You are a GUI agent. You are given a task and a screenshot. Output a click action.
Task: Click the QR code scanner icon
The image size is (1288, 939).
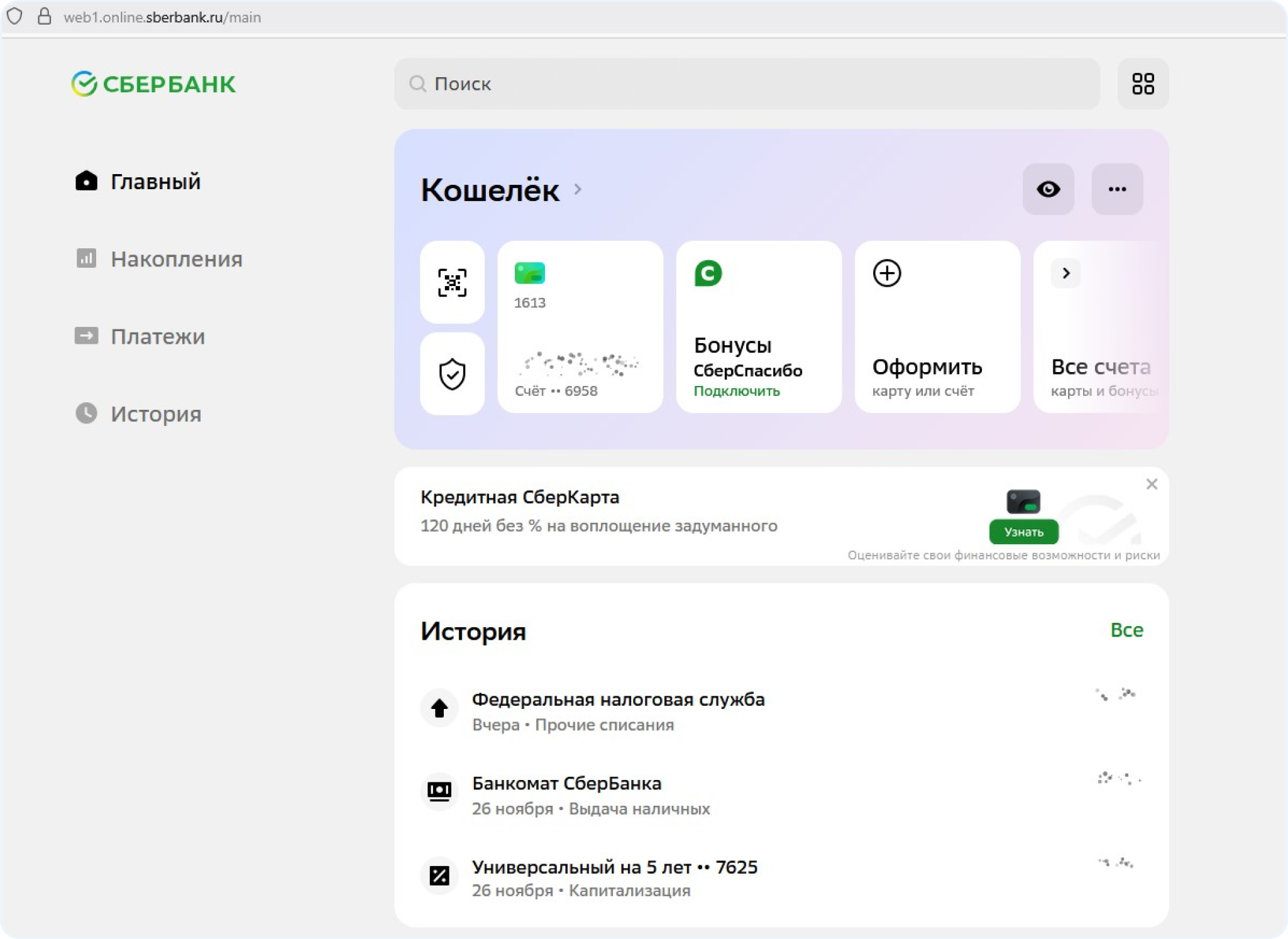pos(452,282)
